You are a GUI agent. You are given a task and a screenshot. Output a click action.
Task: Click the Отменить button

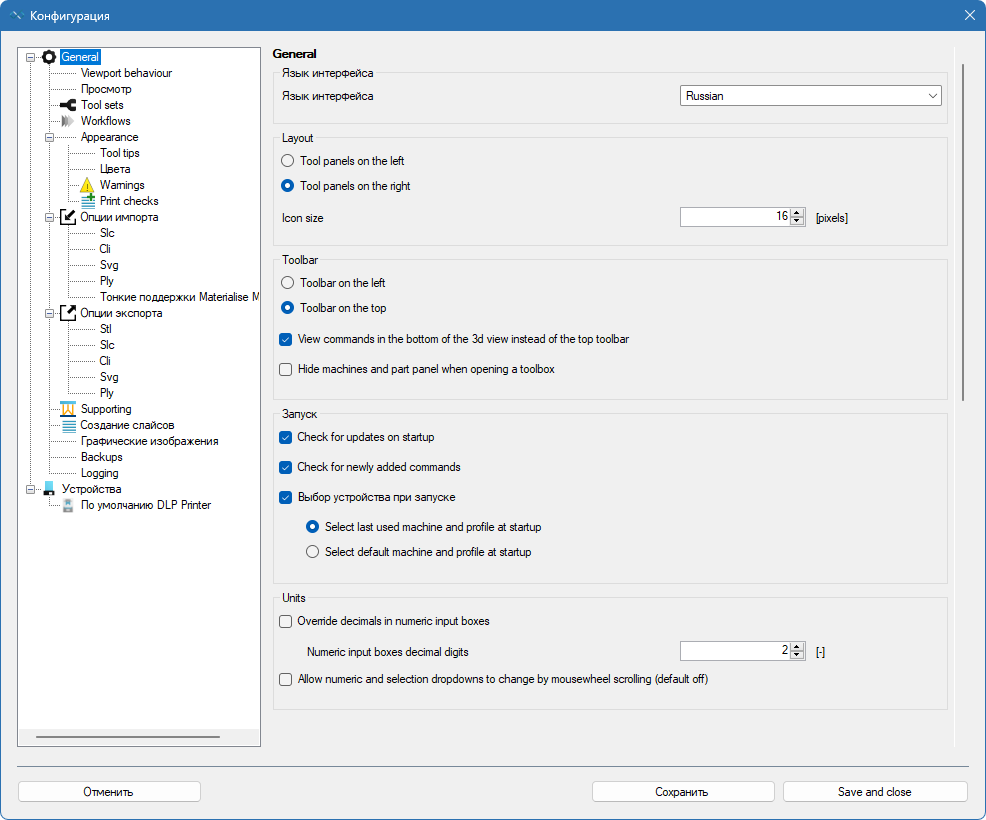(x=109, y=792)
